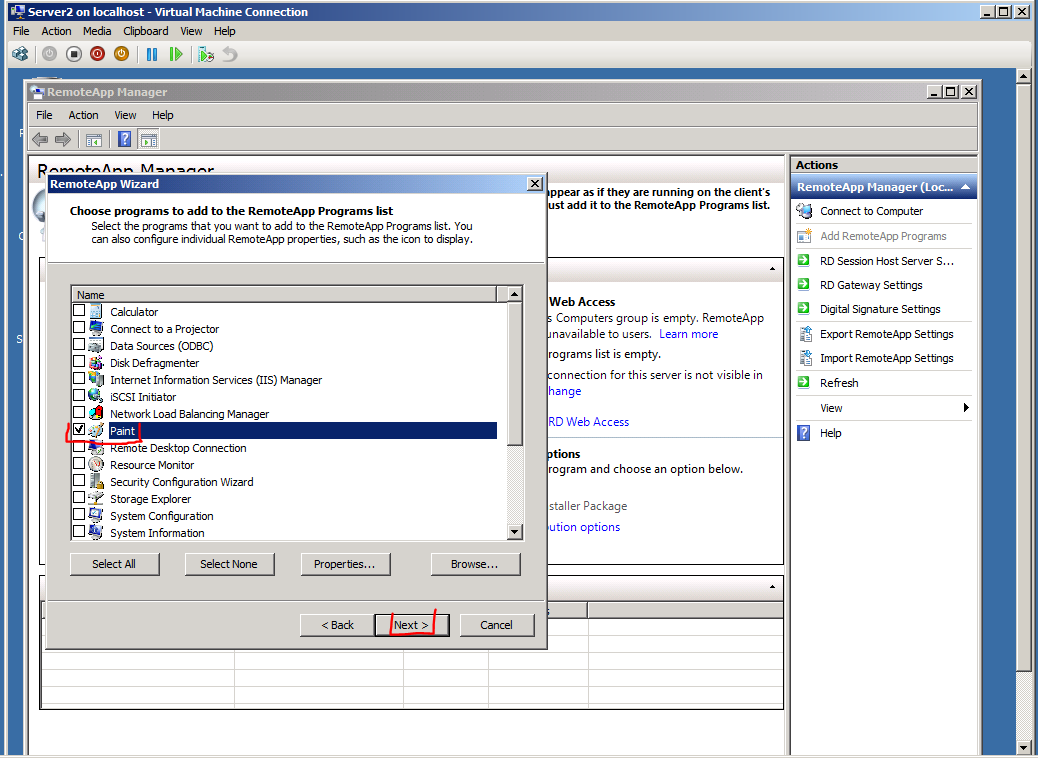Click the Select None button

pos(228,564)
